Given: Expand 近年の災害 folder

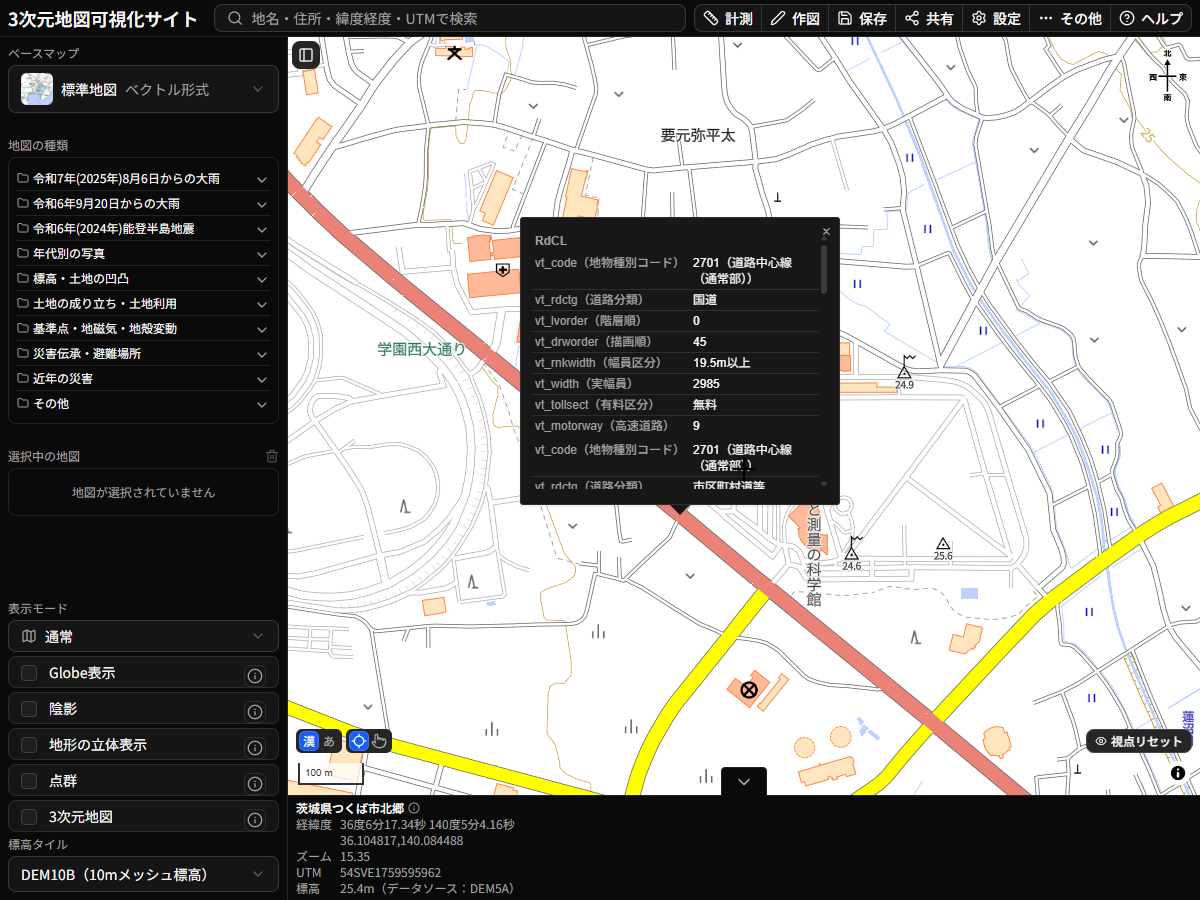Looking at the screenshot, I should pyautogui.click(x=143, y=379).
